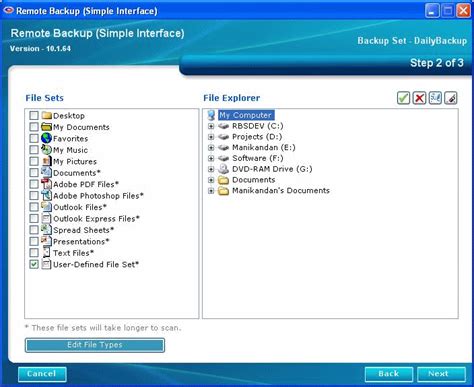Close the Remote Backup window
Image resolution: width=474 pixels, height=387 pixels.
pyautogui.click(x=463, y=11)
